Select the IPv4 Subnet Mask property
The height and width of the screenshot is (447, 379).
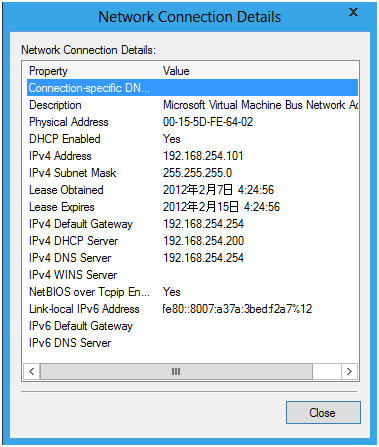(x=73, y=173)
